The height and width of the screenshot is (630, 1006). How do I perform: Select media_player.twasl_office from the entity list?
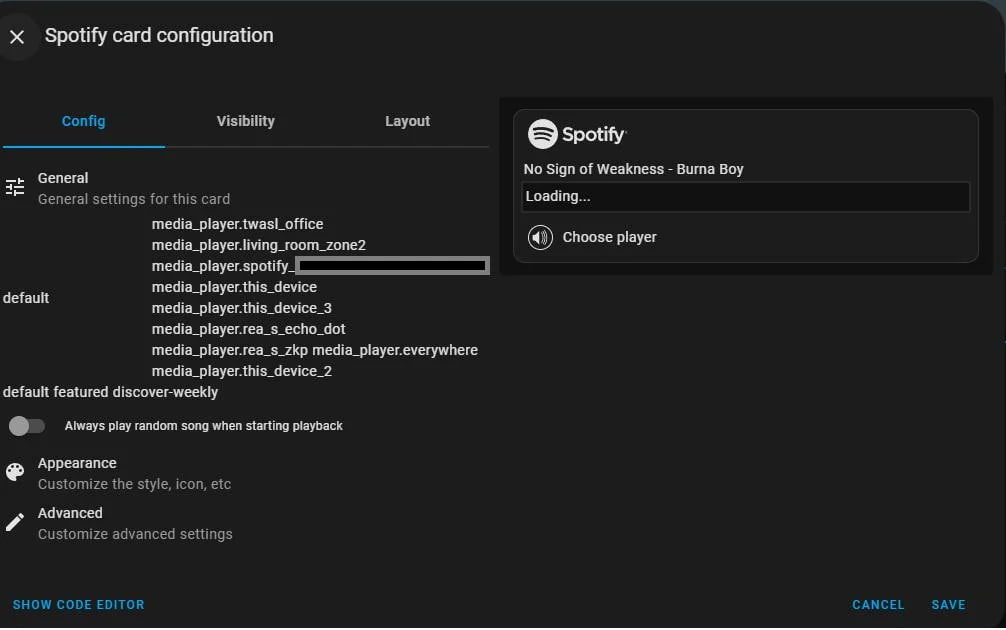click(x=237, y=223)
